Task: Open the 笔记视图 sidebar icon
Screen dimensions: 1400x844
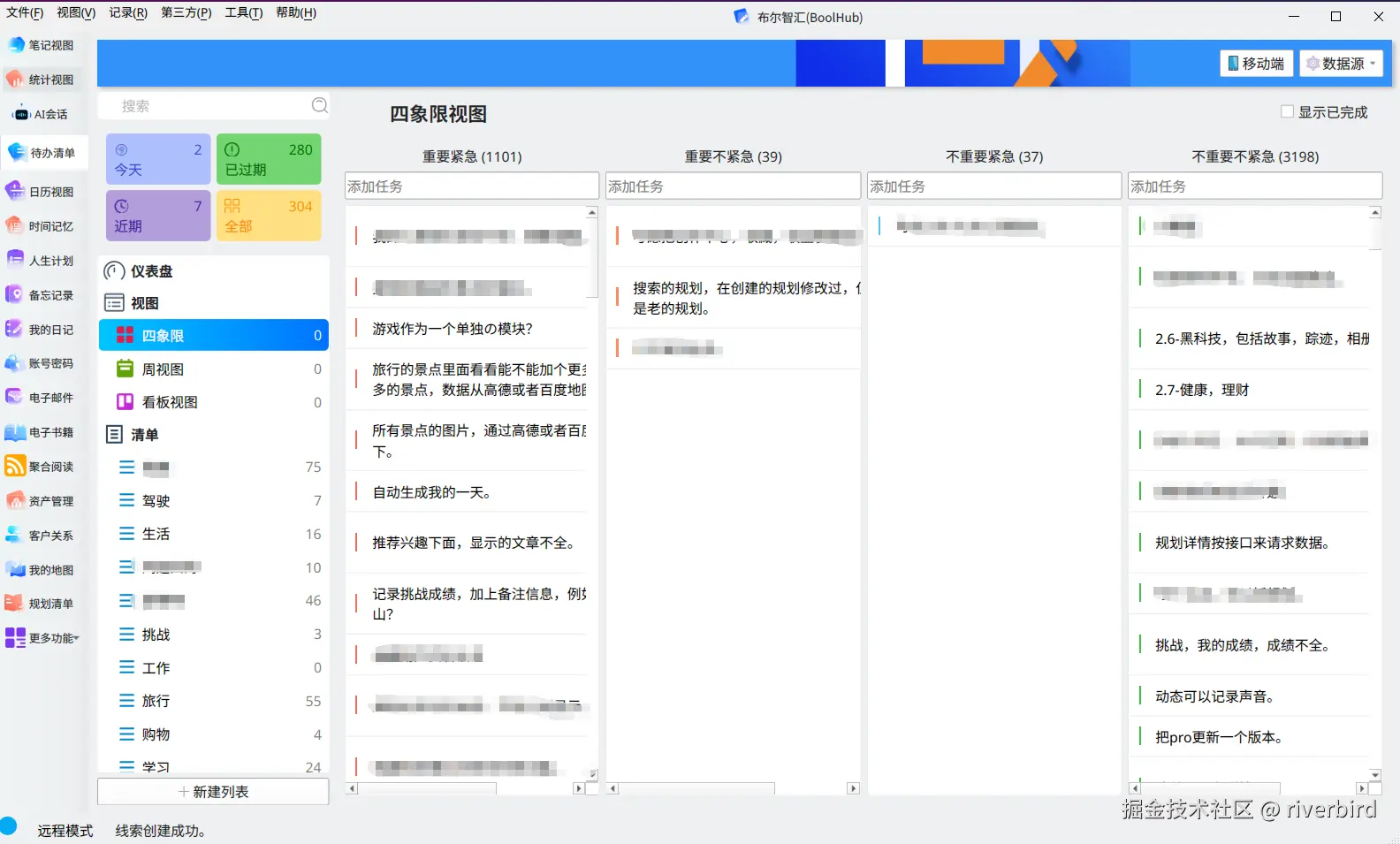Action: coord(16,45)
